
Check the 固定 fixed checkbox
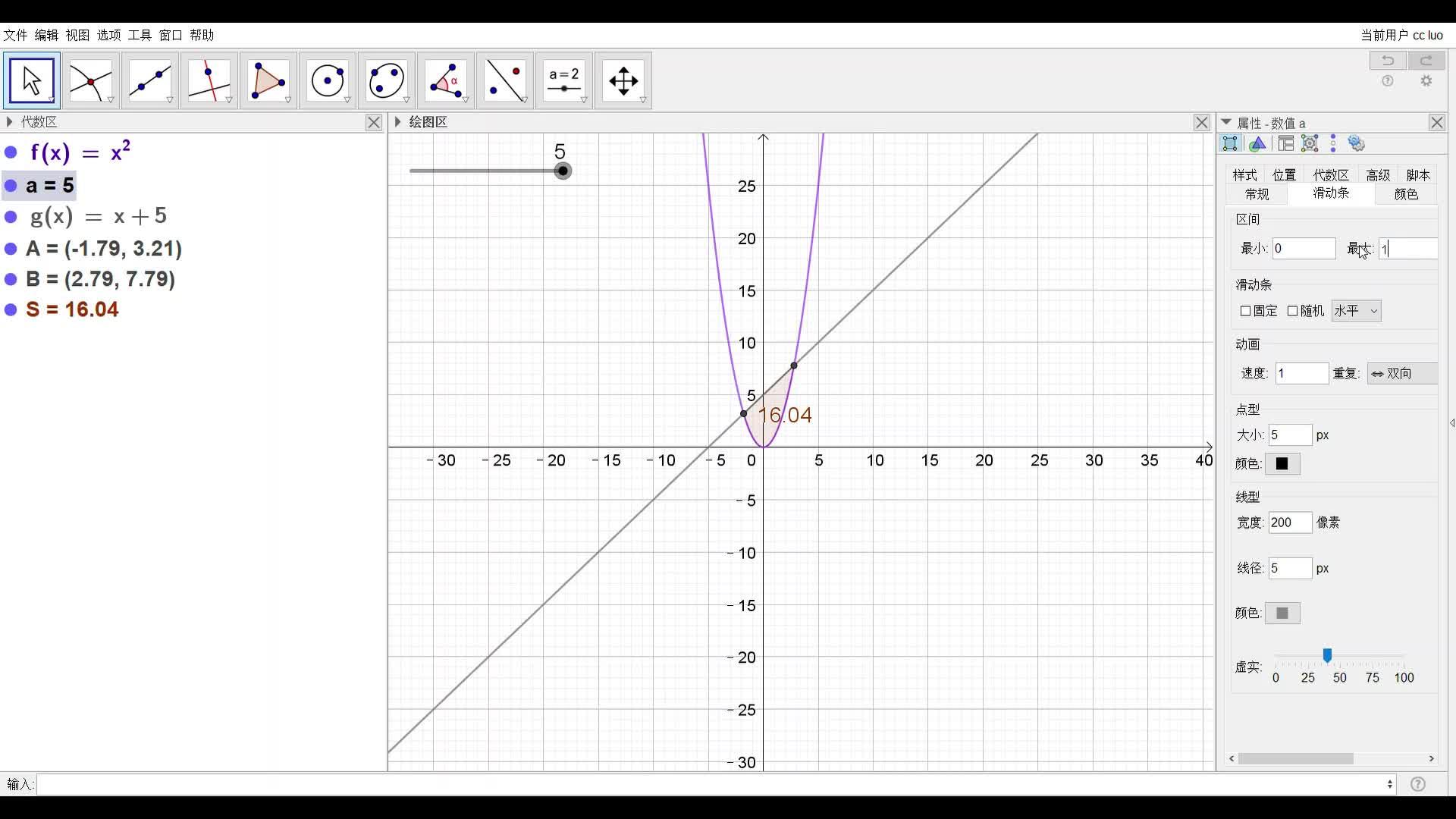point(1245,311)
